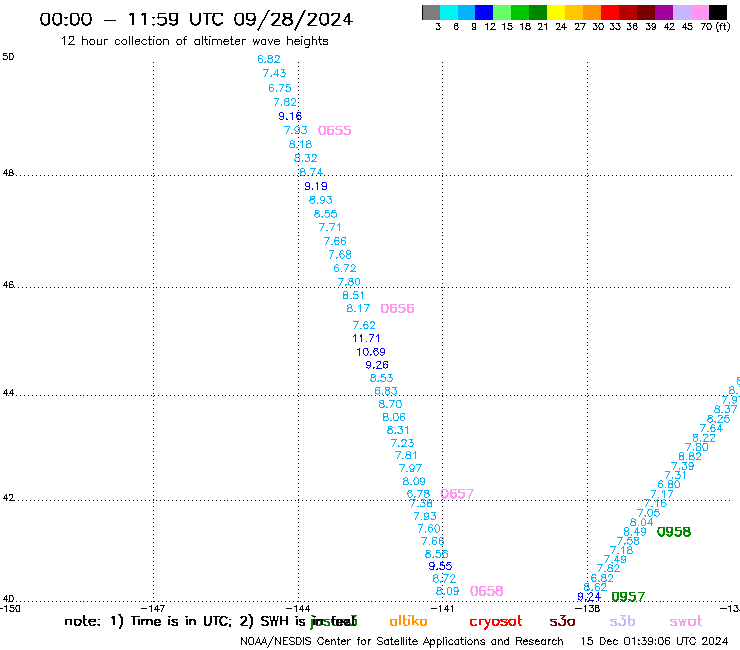Click the wave height value 7.43
Image resolution: width=740 pixels, height=650 pixels.
[274, 73]
